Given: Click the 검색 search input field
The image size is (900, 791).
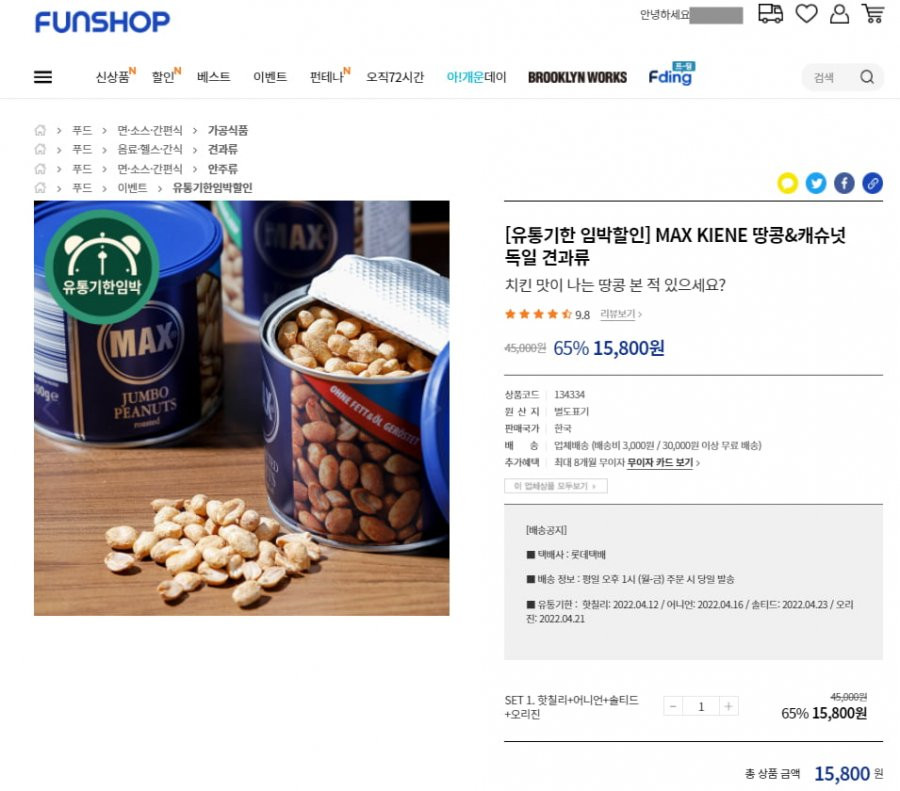Looking at the screenshot, I should pyautogui.click(x=830, y=77).
